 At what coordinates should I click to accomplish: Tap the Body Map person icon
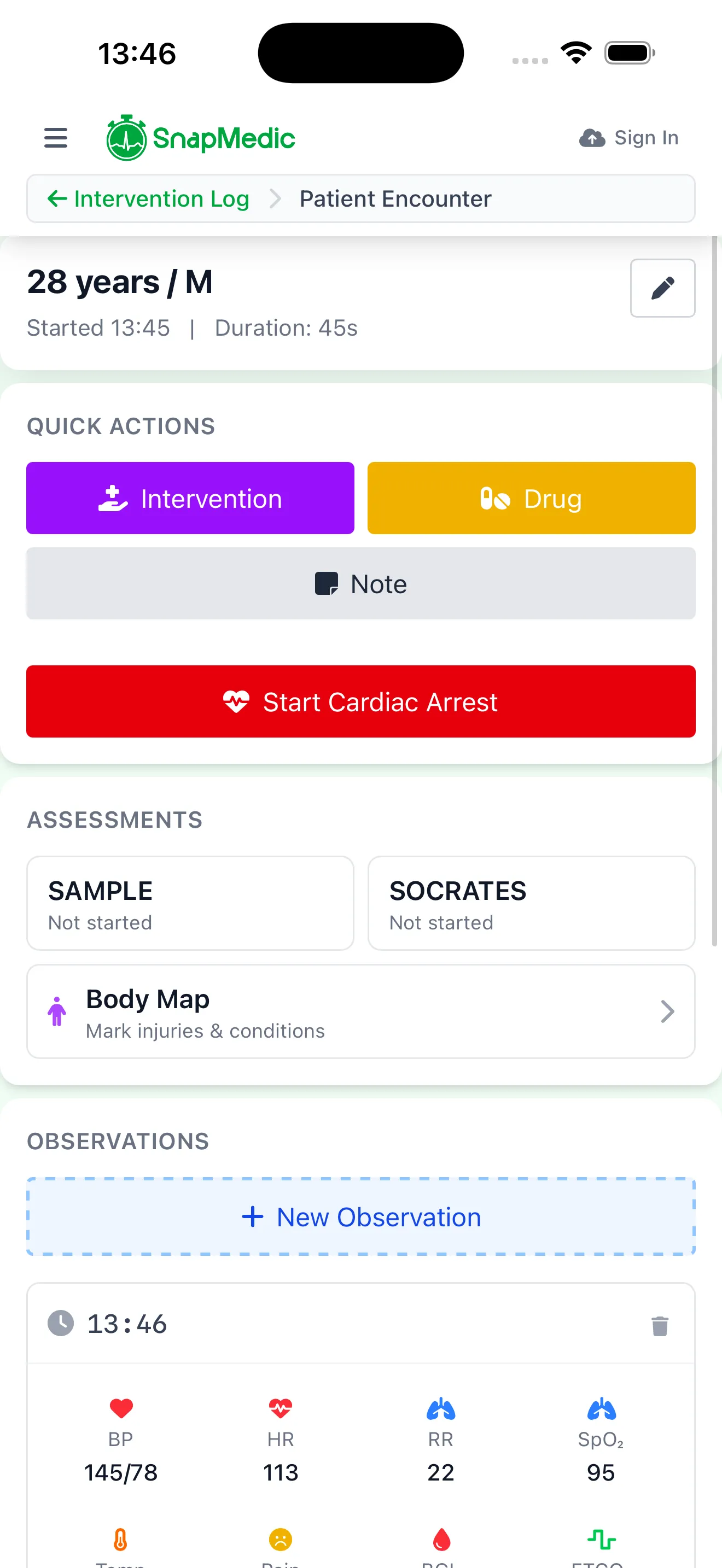[x=57, y=1011]
